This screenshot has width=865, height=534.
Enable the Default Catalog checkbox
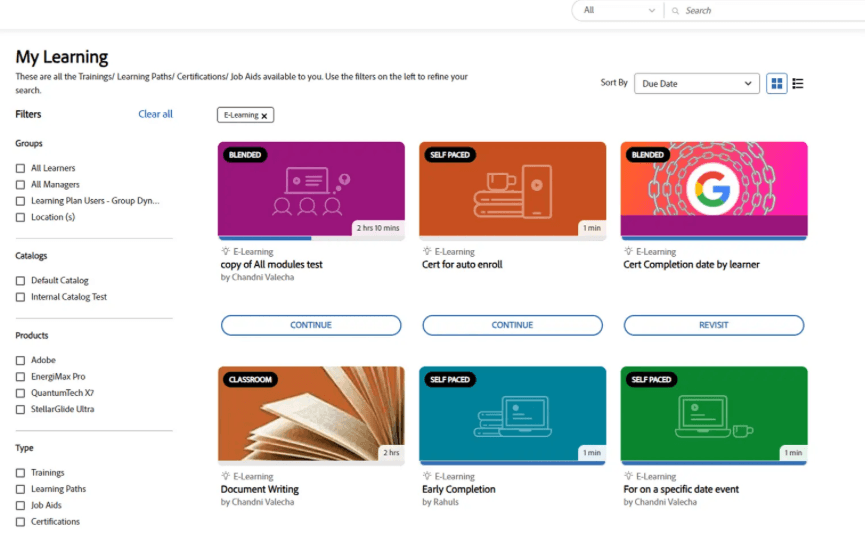point(20,281)
